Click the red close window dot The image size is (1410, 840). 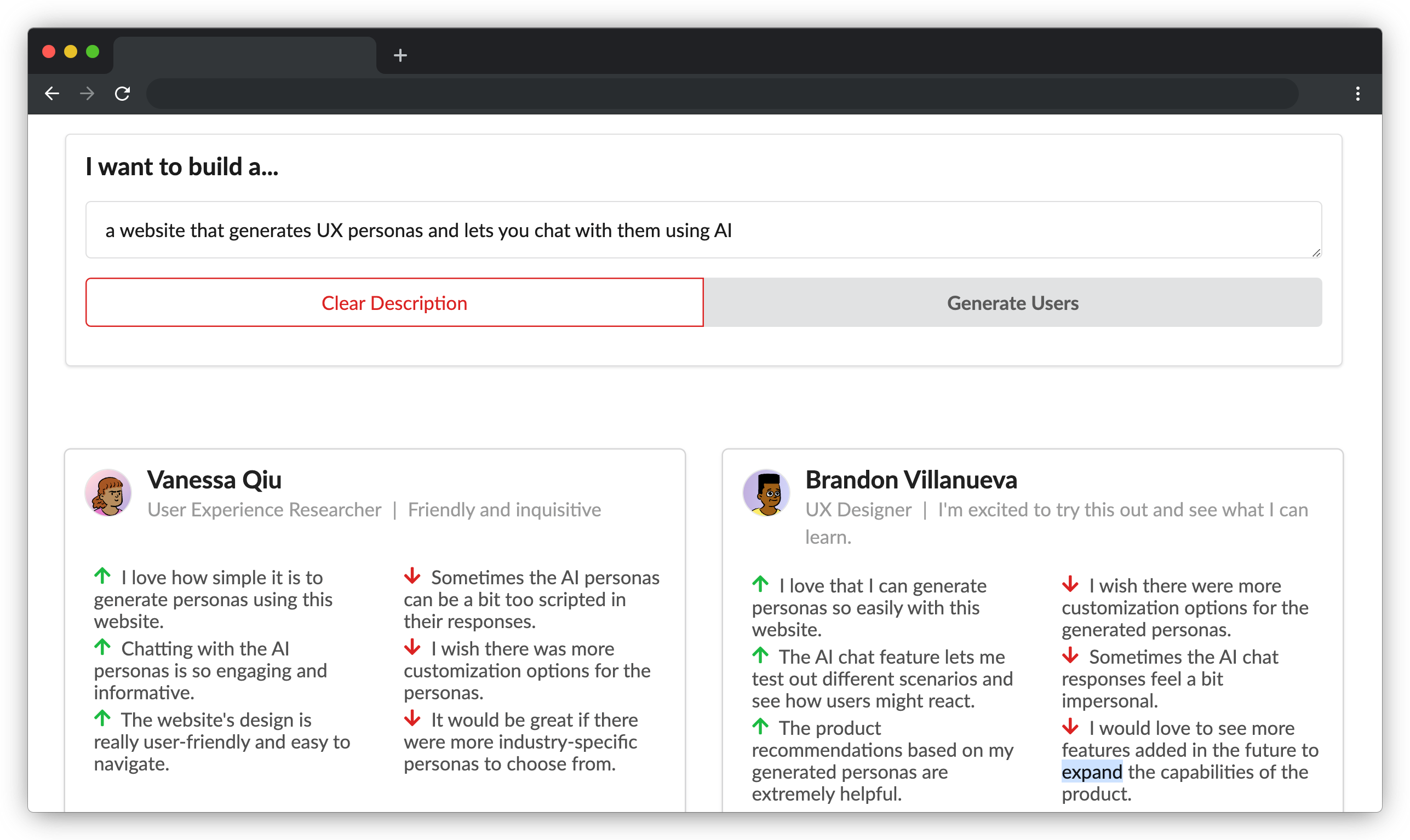(49, 51)
